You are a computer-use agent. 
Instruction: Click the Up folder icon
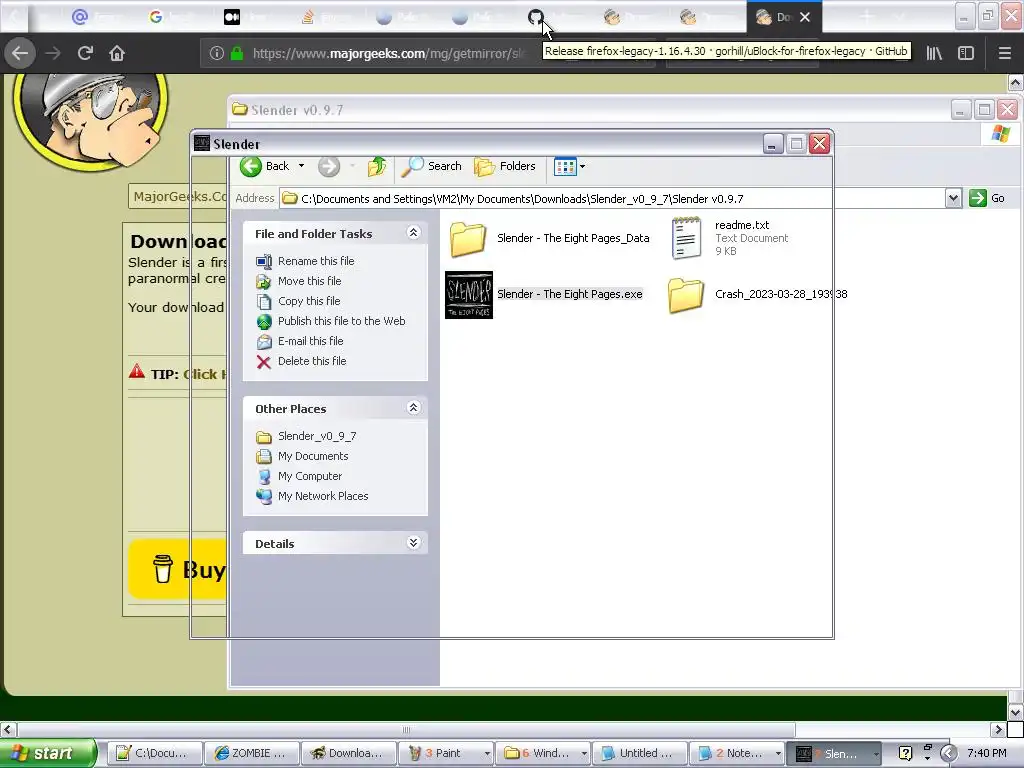(377, 167)
